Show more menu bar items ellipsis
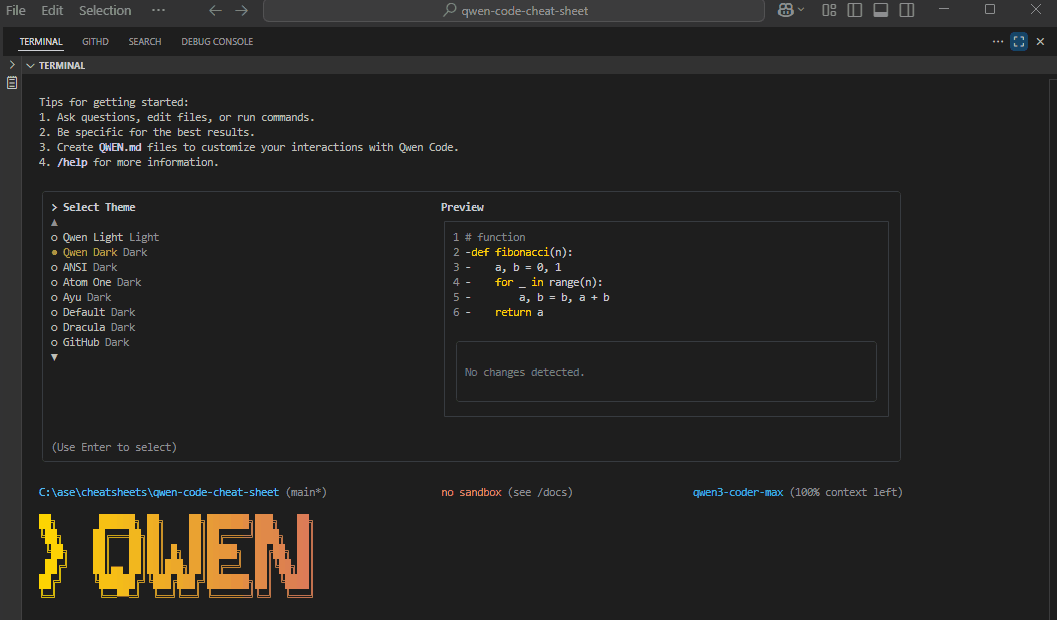This screenshot has width=1057, height=620. coord(158,10)
